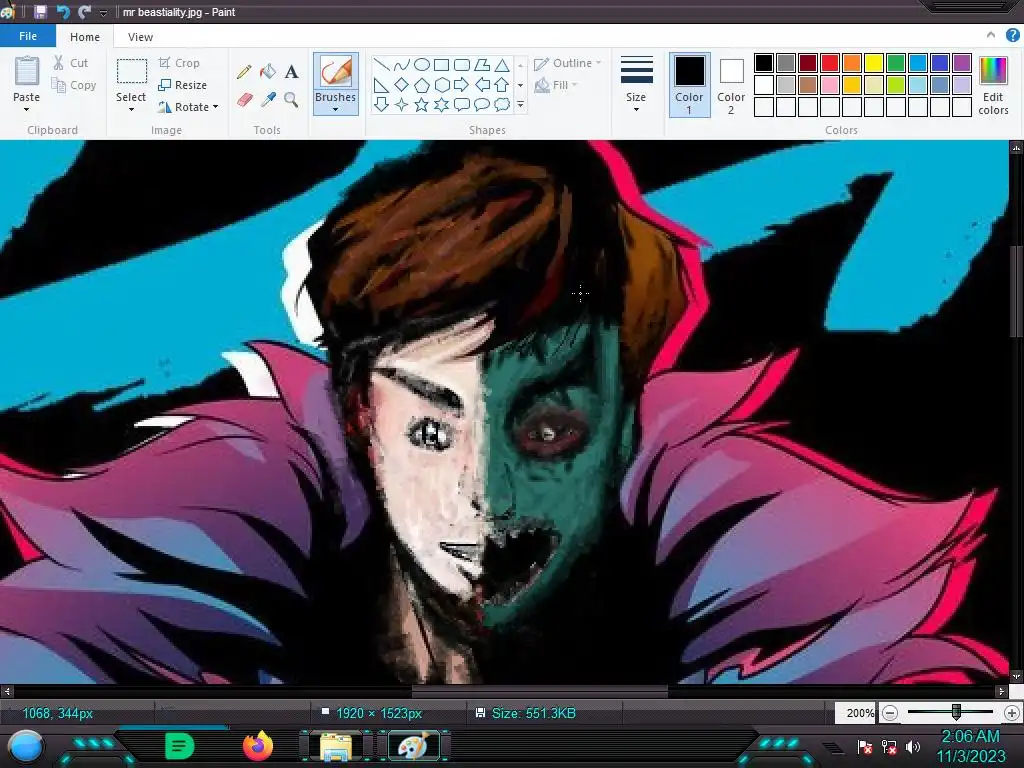1024x768 pixels.
Task: Open the Select dropdown arrow
Action: (131, 110)
